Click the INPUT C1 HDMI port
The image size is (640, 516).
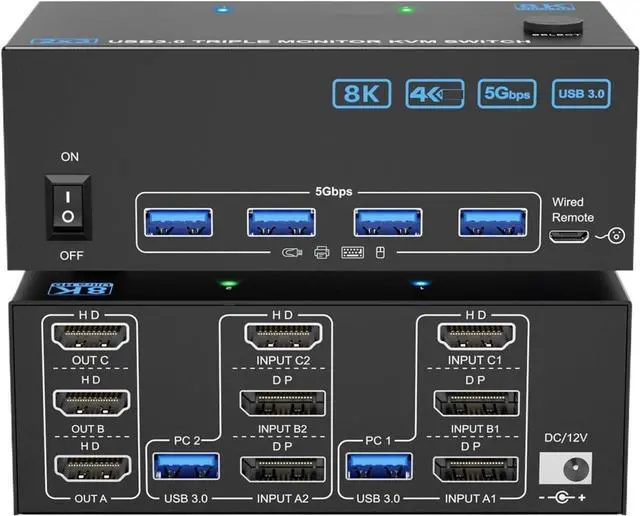pyautogui.click(x=476, y=336)
